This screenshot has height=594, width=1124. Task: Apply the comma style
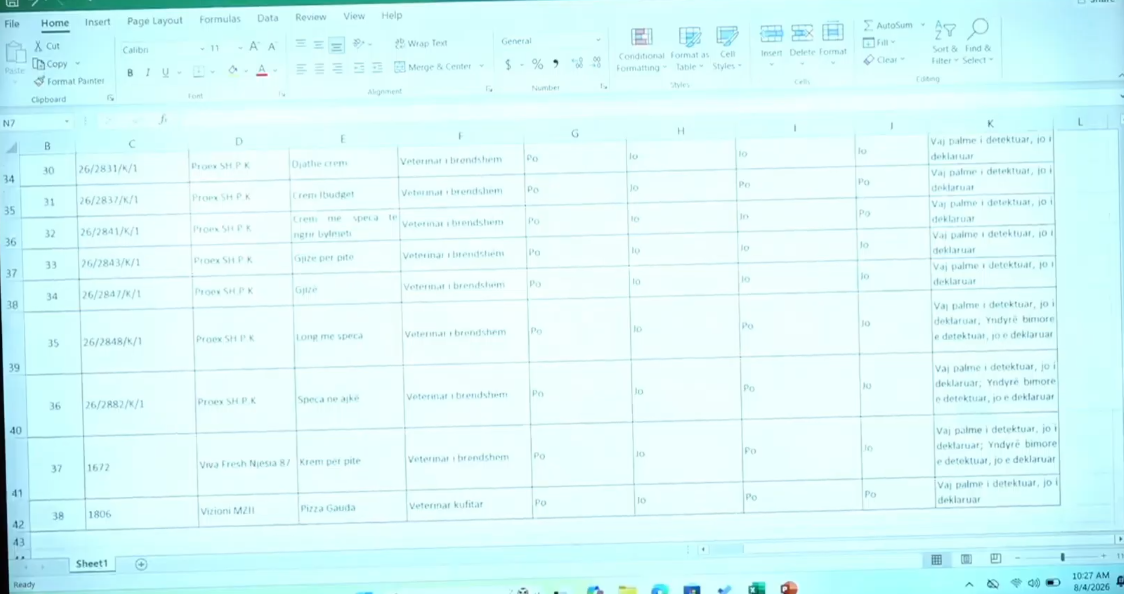(555, 64)
